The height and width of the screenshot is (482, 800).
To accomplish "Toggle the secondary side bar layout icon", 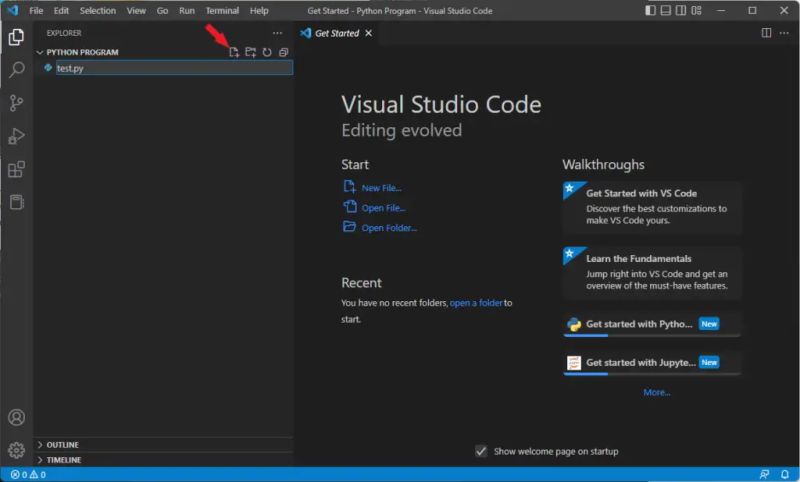I will coord(681,10).
